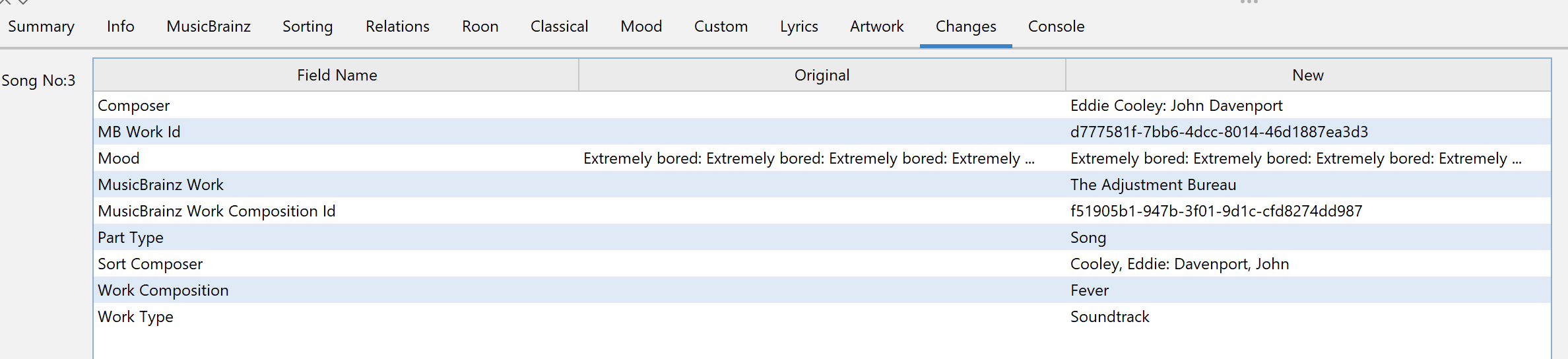The width and height of the screenshot is (1568, 359).
Task: Switch to the Classical tab
Action: coord(559,26)
